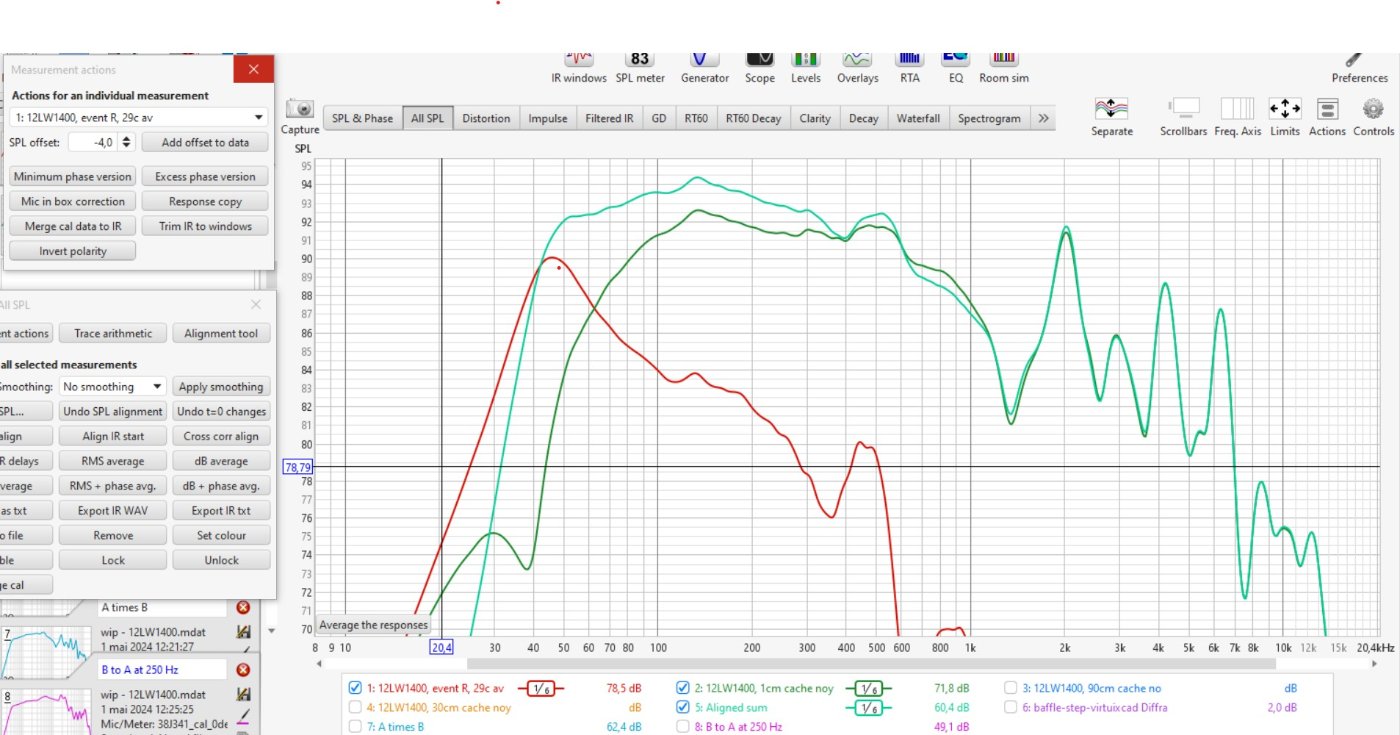Switch to the Waterfall tab
Image resolution: width=1400 pixels, height=735 pixels.
pyautogui.click(x=917, y=118)
